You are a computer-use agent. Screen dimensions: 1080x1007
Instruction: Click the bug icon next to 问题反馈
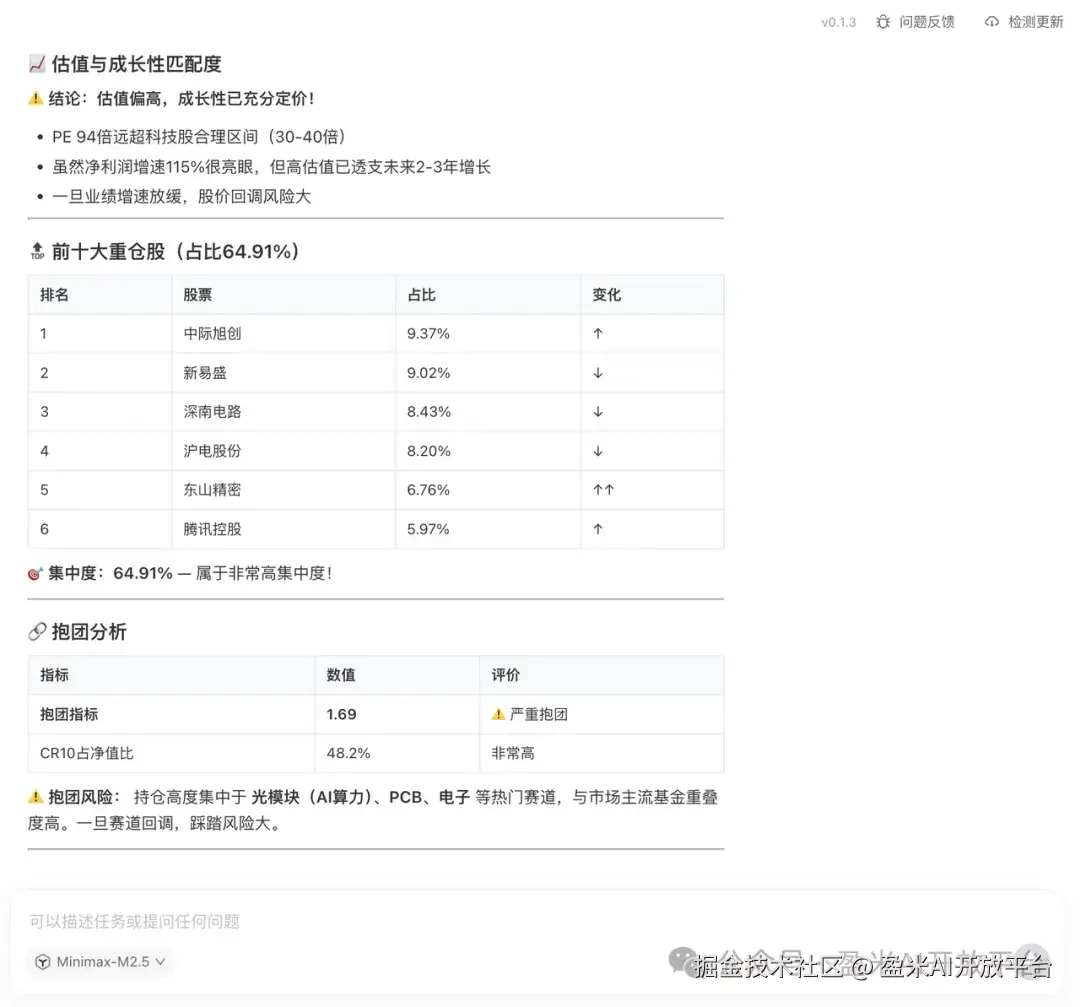pyautogui.click(x=884, y=21)
